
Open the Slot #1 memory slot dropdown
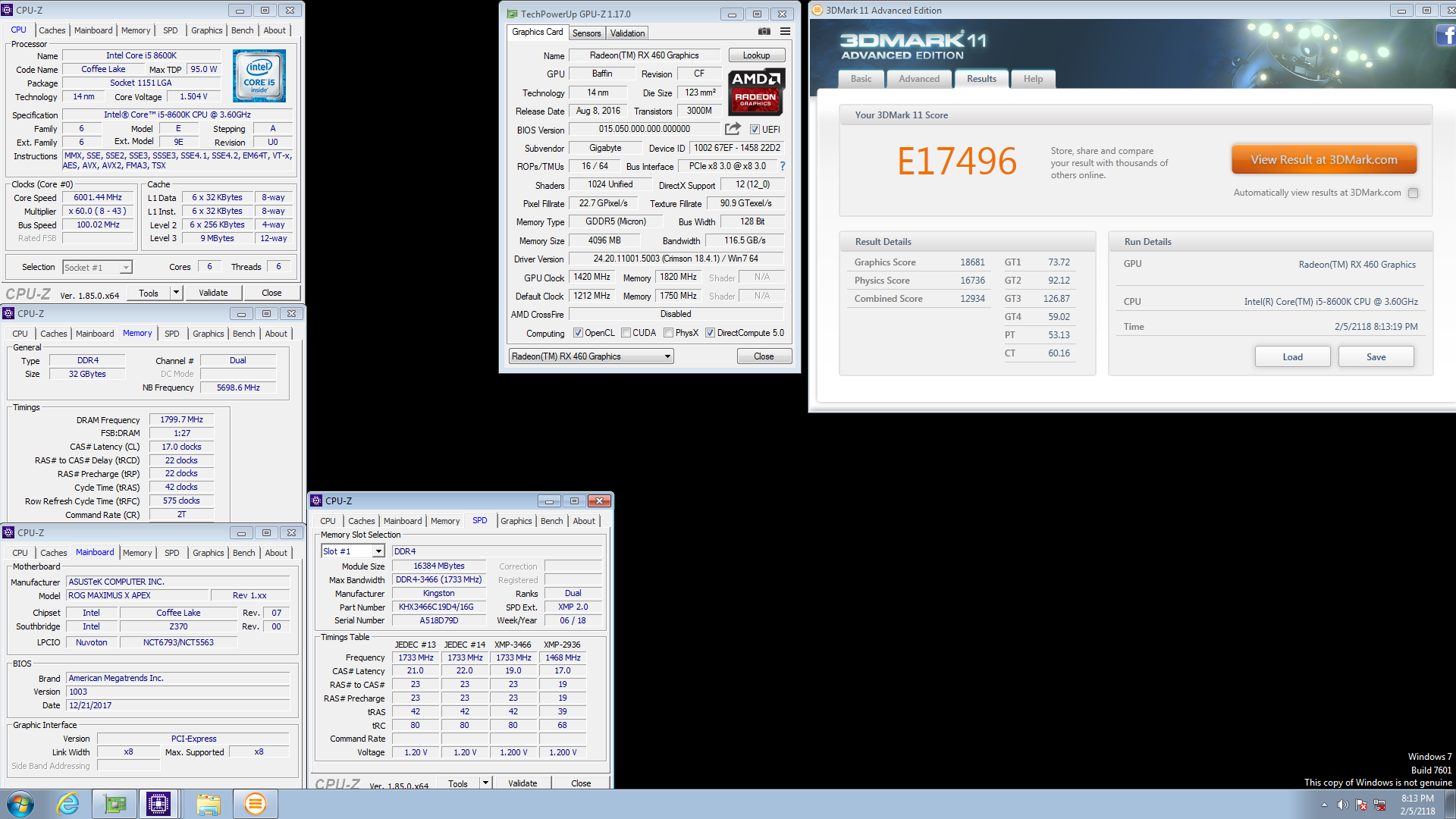click(x=353, y=551)
